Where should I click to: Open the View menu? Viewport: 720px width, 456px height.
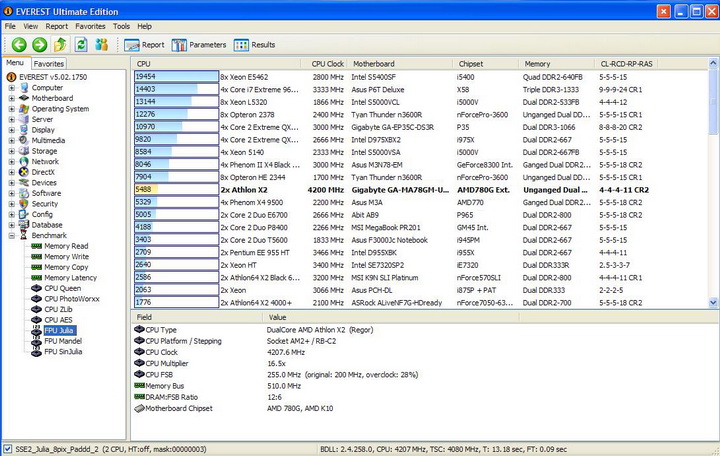31,26
